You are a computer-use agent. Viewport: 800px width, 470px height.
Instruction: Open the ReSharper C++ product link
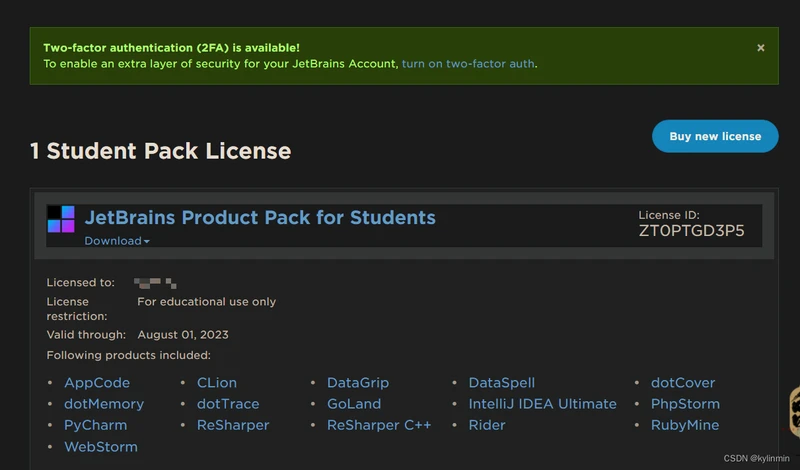point(379,425)
